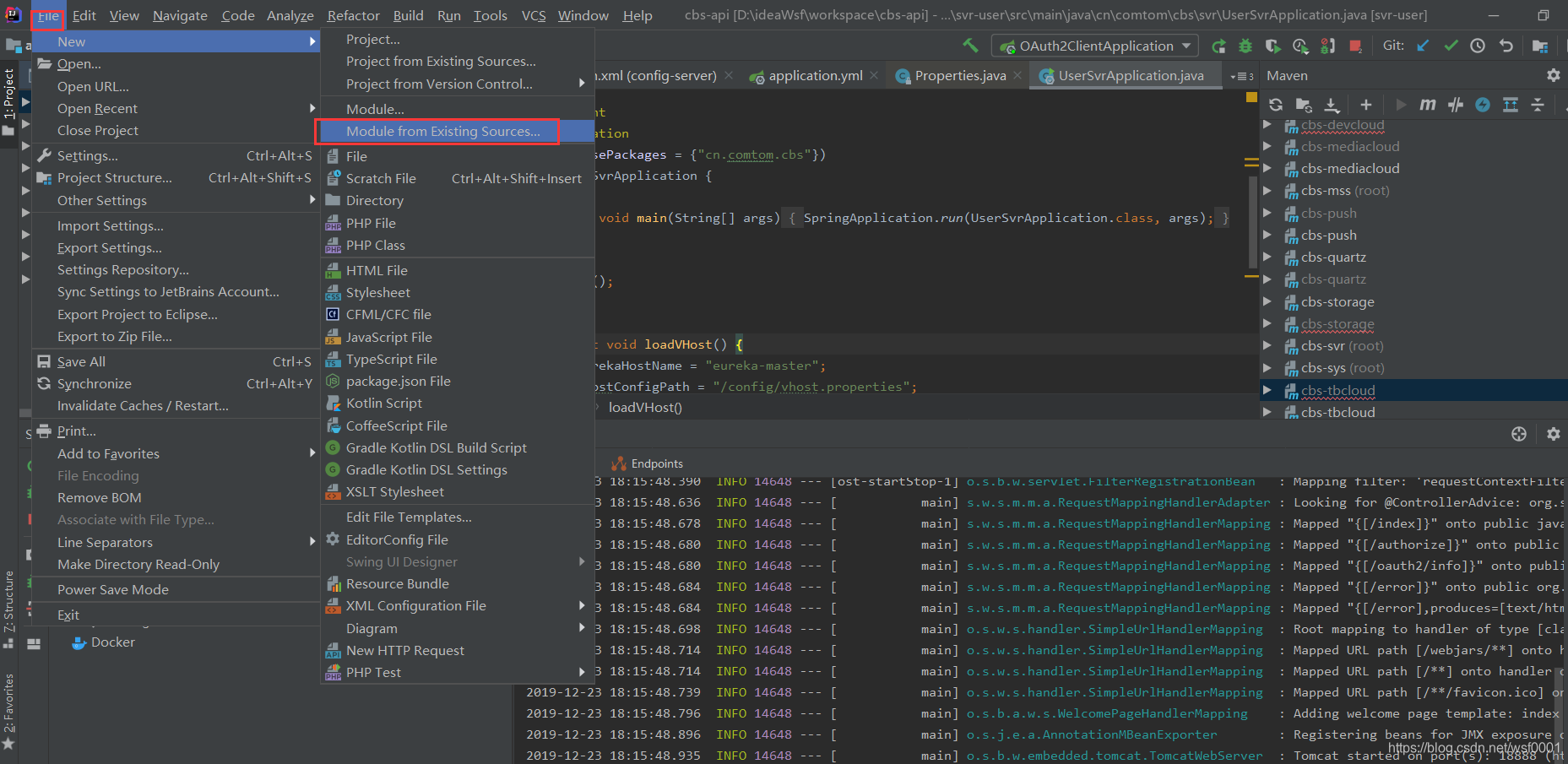1568x764 pixels.
Task: Show Git history clock icon
Action: [1478, 46]
